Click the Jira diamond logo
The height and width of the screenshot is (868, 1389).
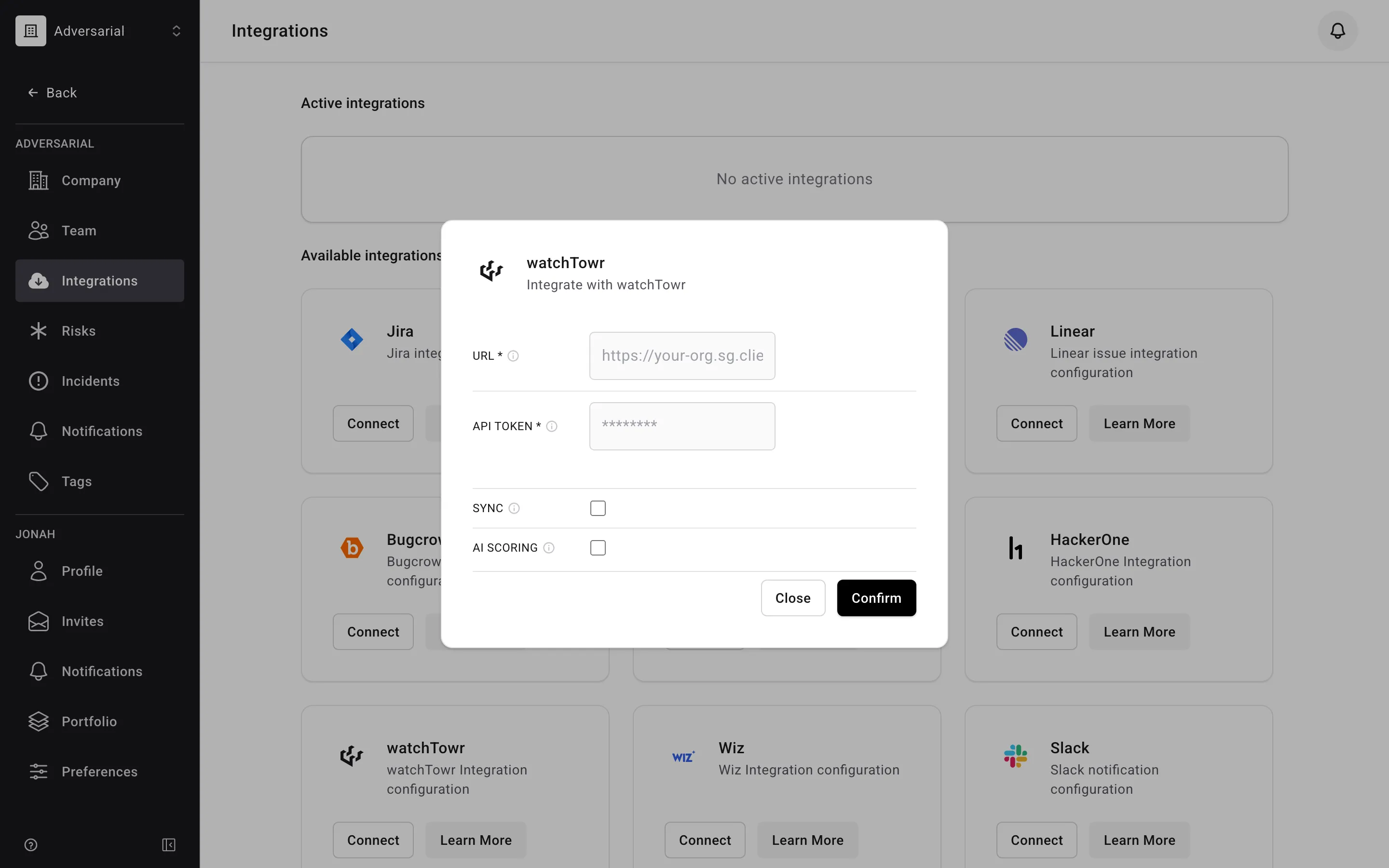(352, 340)
